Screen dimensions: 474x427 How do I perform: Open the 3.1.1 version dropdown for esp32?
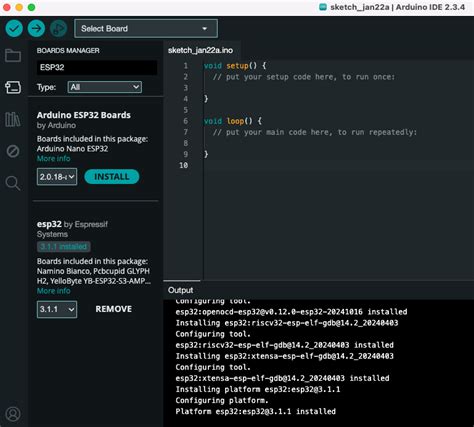pyautogui.click(x=57, y=309)
